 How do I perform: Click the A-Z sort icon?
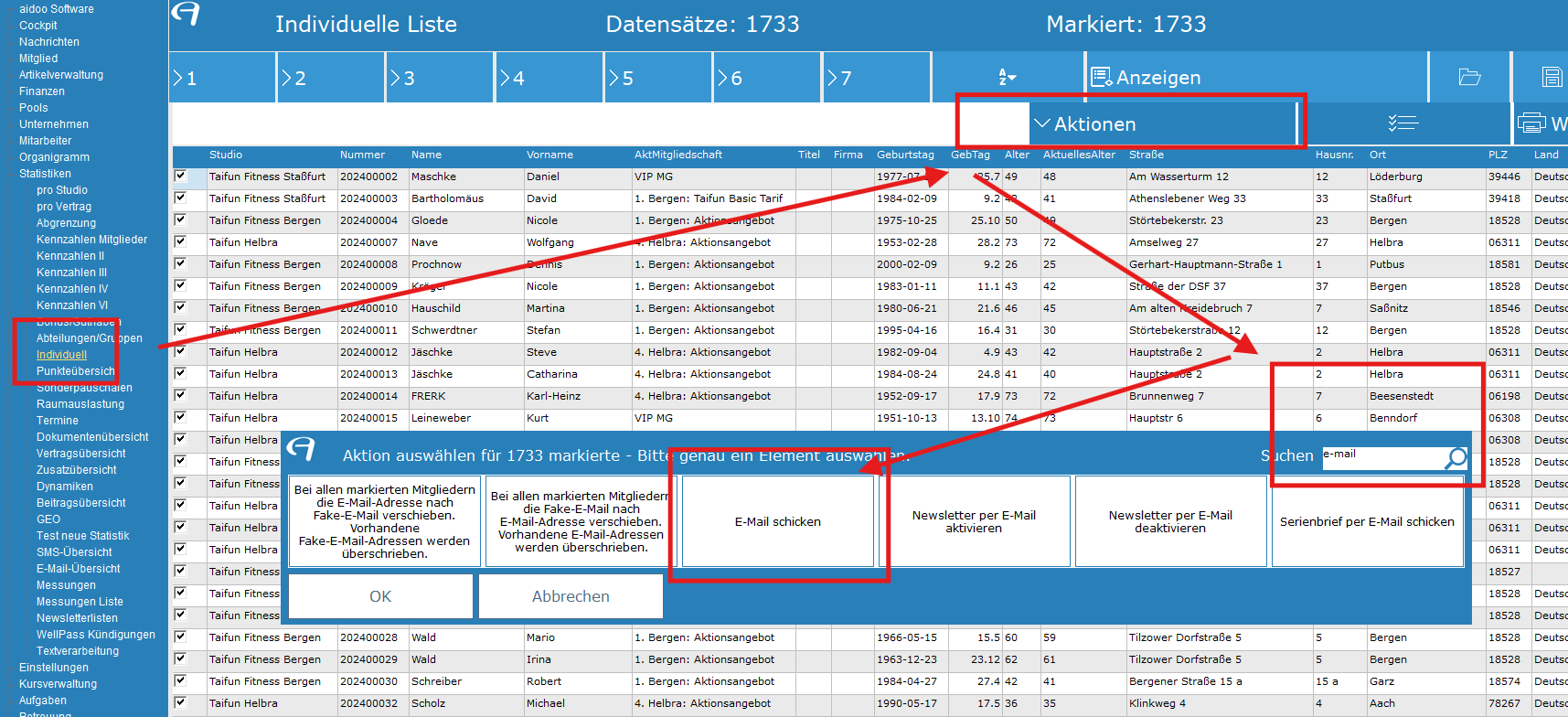pyautogui.click(x=1008, y=78)
